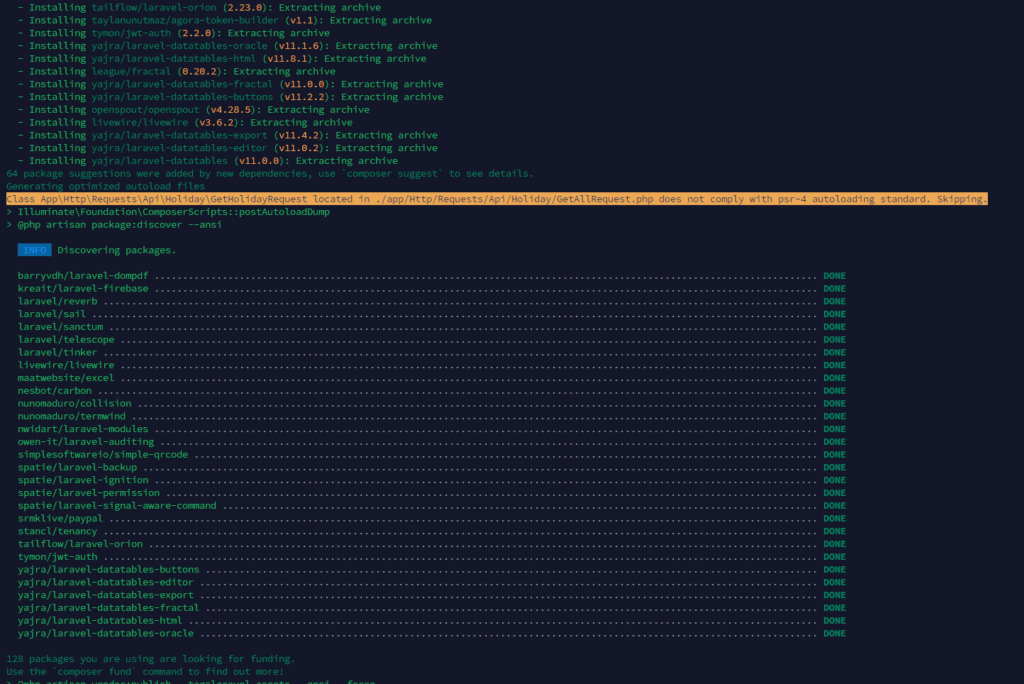The height and width of the screenshot is (684, 1024).
Task: Click the 'composer fund' command hint line
Action: point(145,671)
